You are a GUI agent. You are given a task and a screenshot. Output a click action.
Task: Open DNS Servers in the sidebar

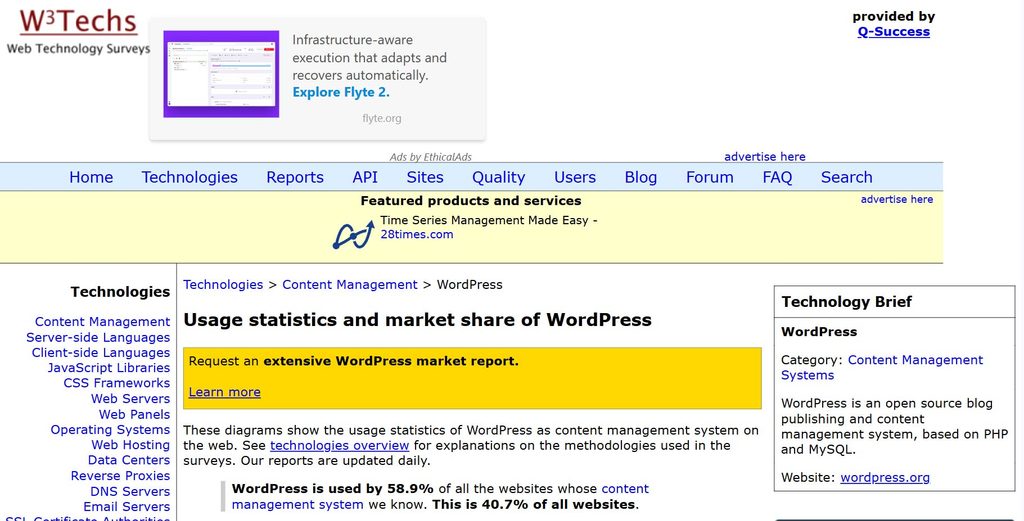click(x=130, y=492)
